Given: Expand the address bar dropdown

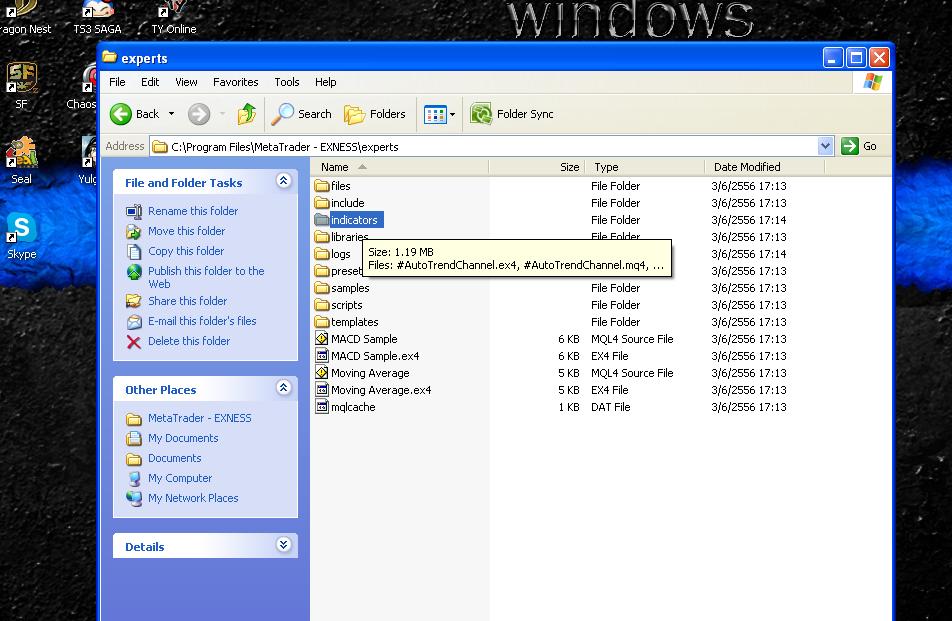Looking at the screenshot, I should pyautogui.click(x=825, y=146).
